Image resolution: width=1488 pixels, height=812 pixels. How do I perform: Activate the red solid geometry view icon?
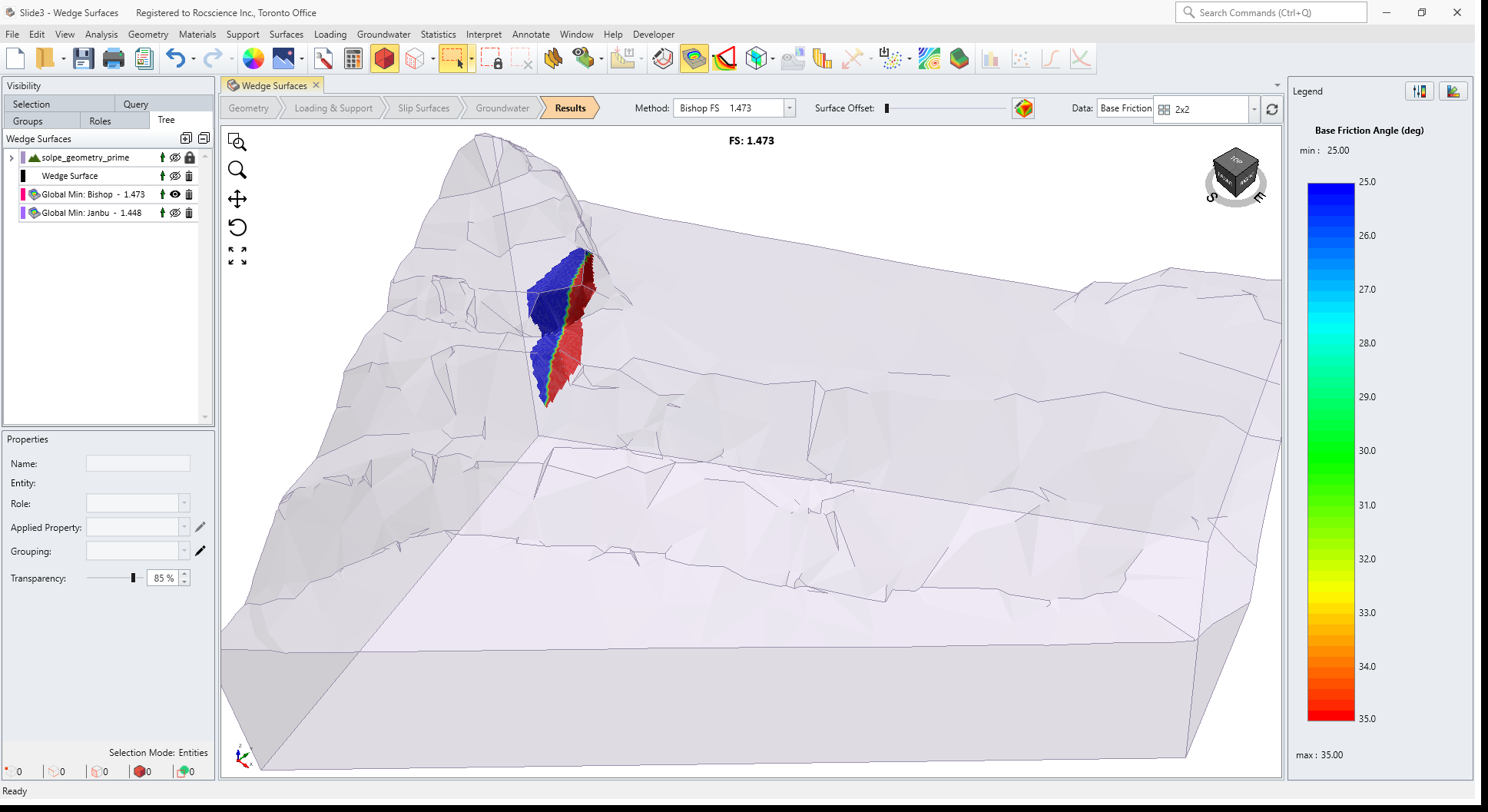tap(384, 58)
